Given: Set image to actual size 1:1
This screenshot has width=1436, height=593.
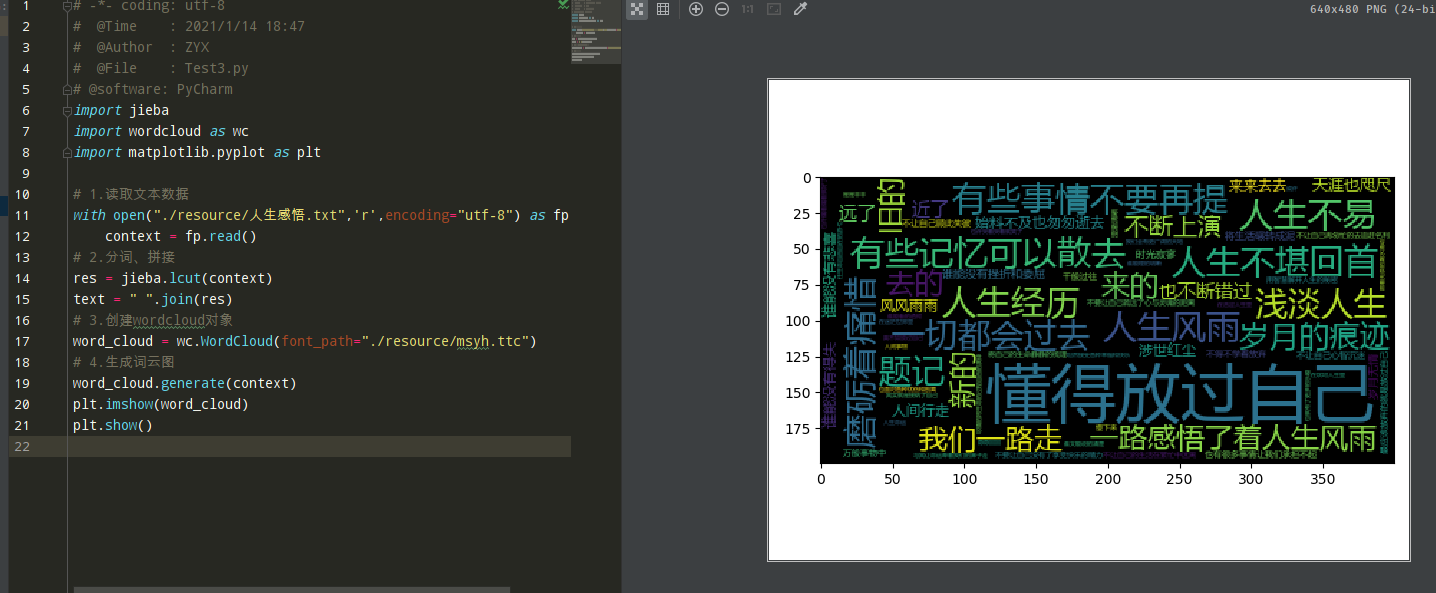Looking at the screenshot, I should 748,9.
